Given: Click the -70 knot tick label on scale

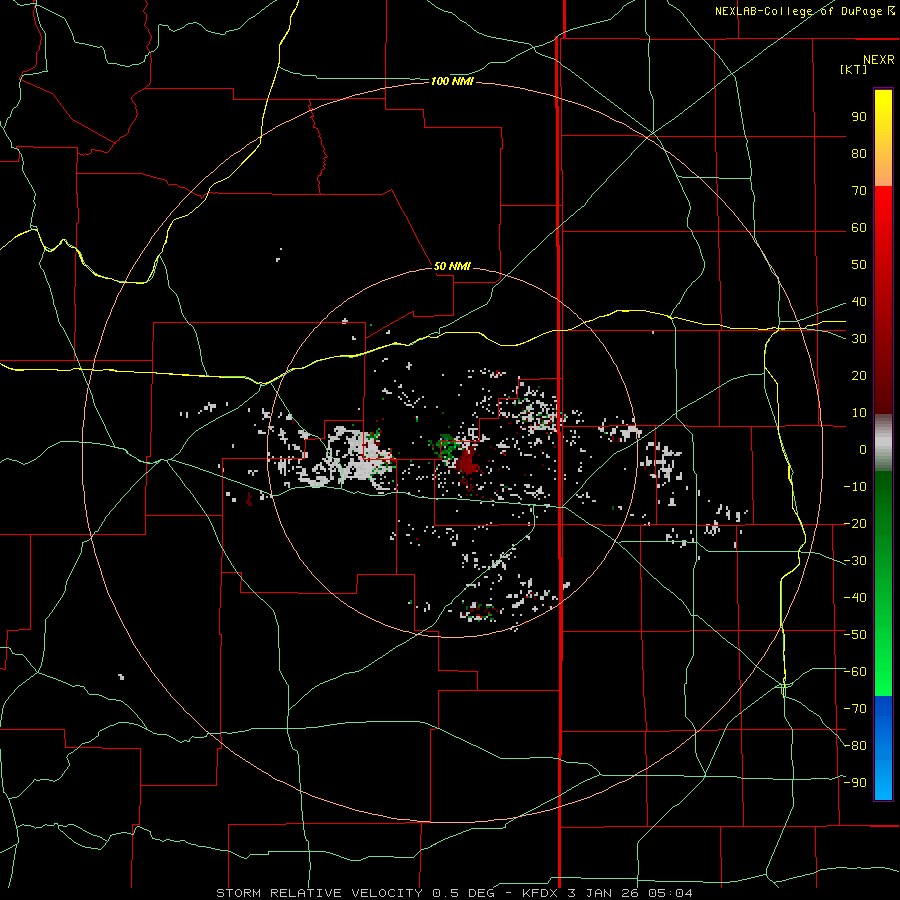Looking at the screenshot, I should 855,709.
